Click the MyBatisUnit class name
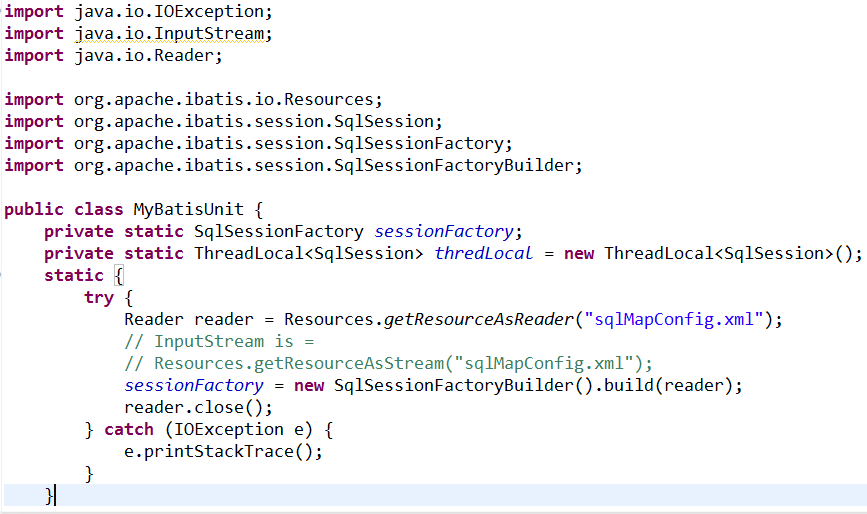This screenshot has height=514, width=867. click(188, 209)
